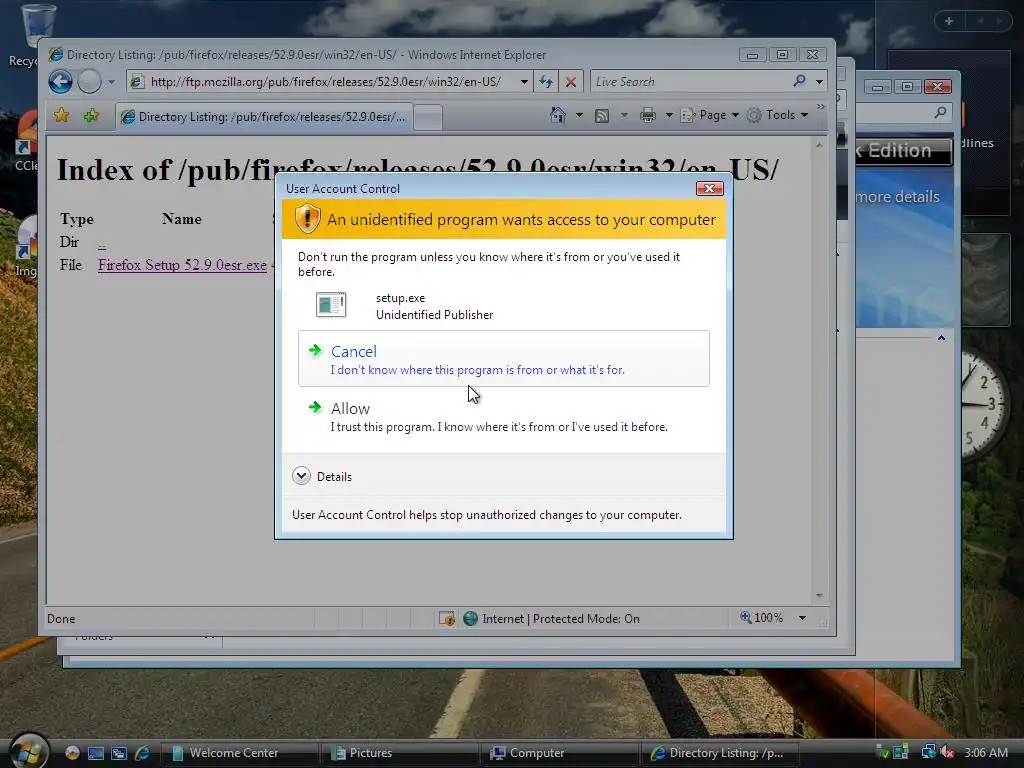Open the Favorites Center star icon

[61, 116]
